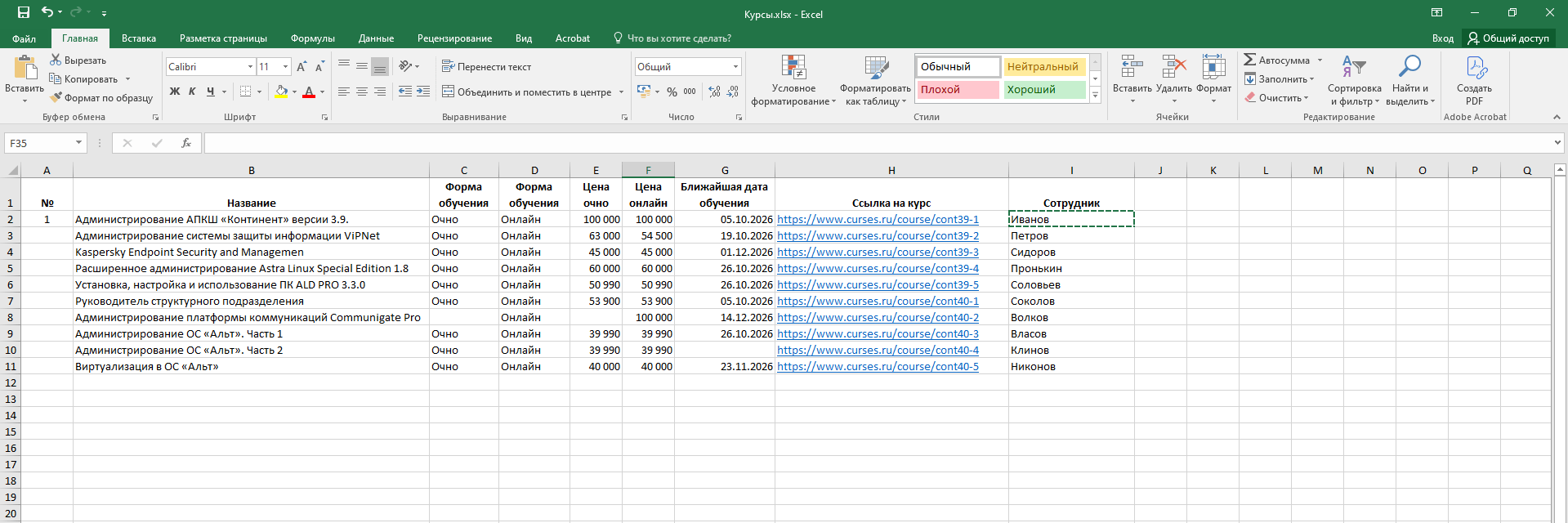The width and height of the screenshot is (1568, 523).
Task: Open Найти и выделить search tool
Action: coord(1410,80)
